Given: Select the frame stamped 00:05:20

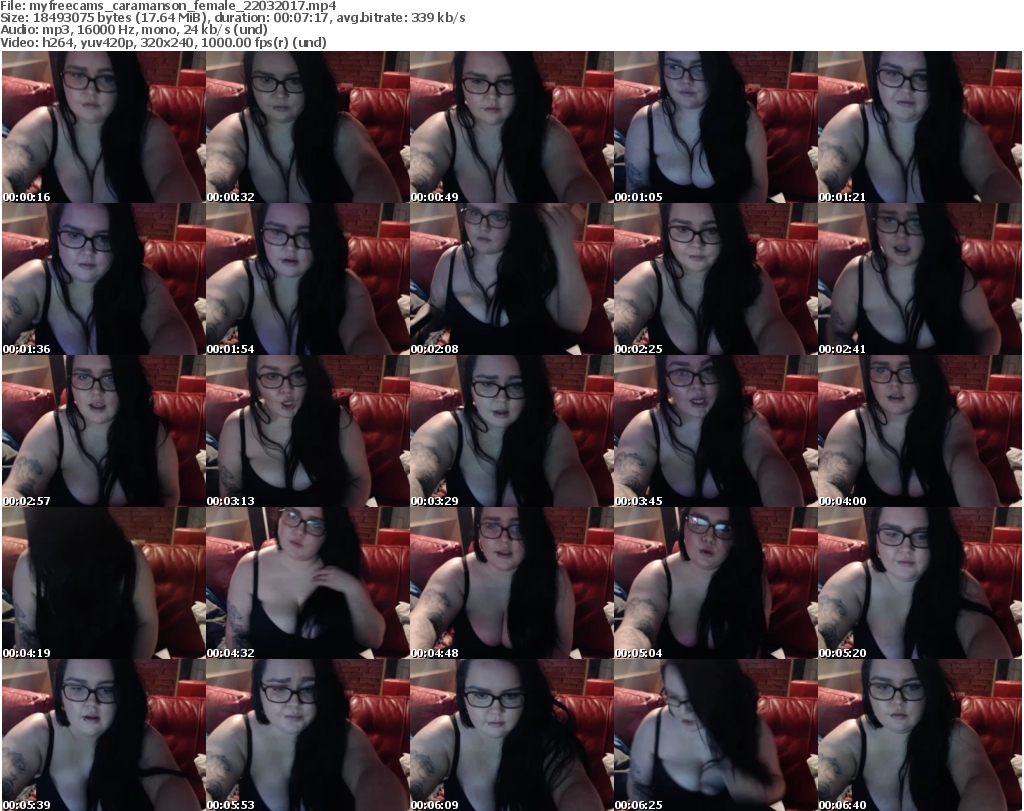Looking at the screenshot, I should pos(920,583).
